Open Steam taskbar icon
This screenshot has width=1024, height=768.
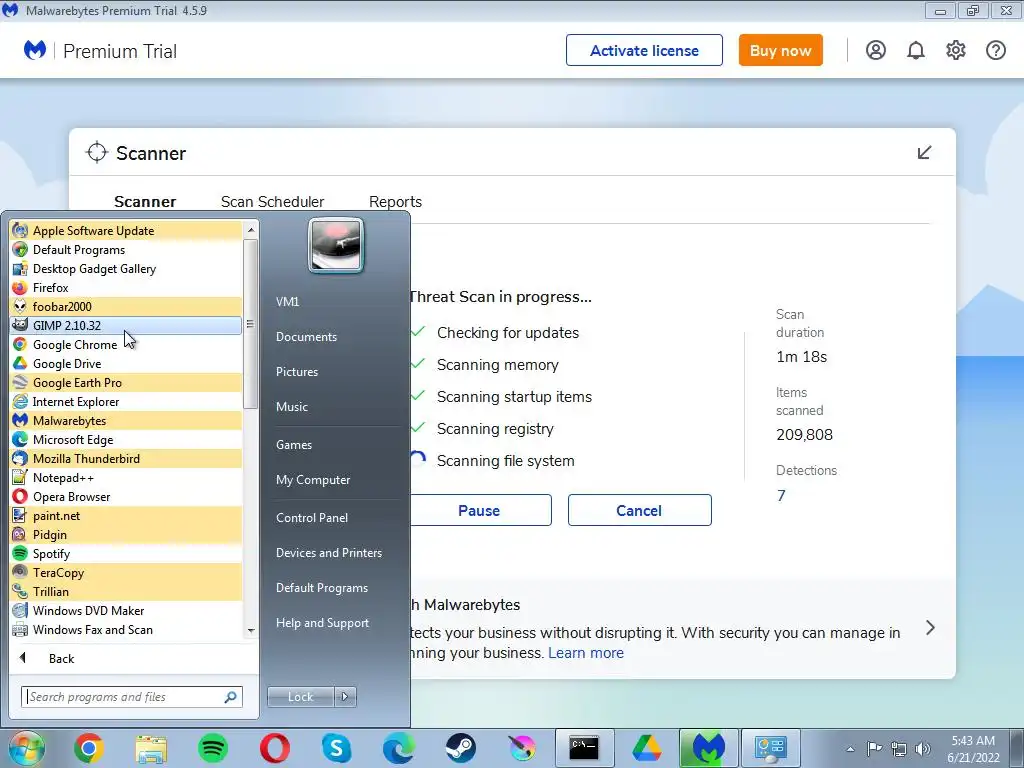(460, 748)
